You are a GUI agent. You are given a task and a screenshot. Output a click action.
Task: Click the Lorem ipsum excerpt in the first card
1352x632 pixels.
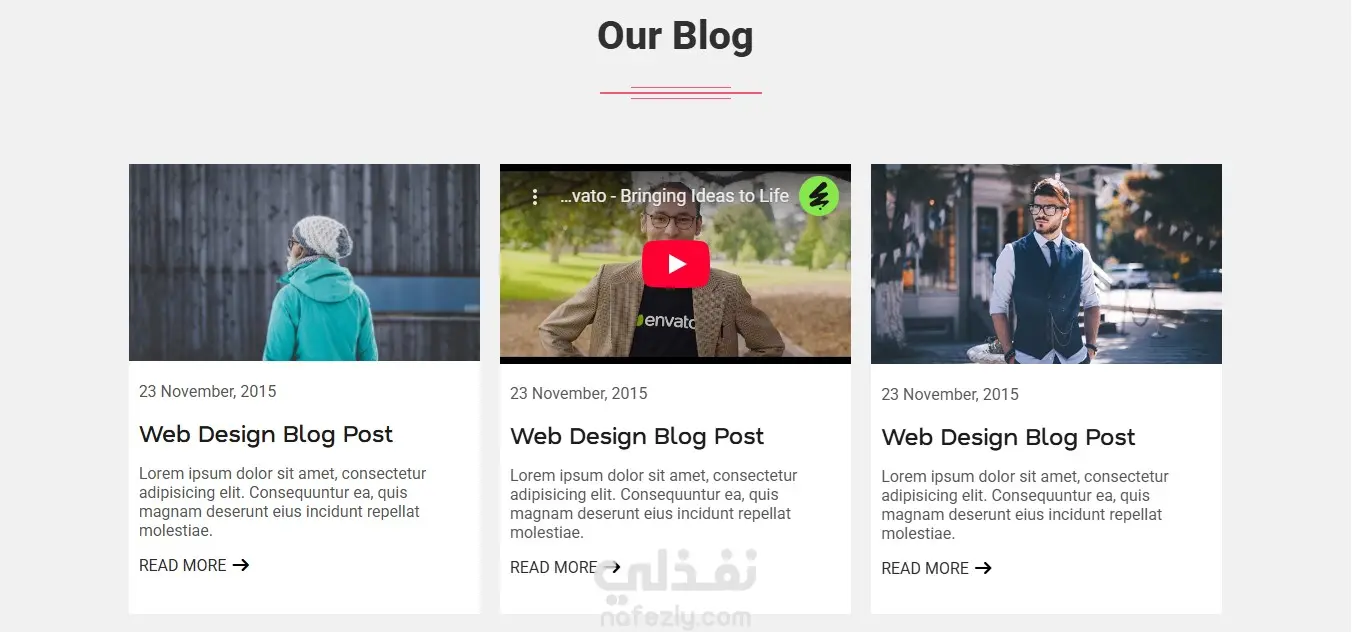click(283, 502)
